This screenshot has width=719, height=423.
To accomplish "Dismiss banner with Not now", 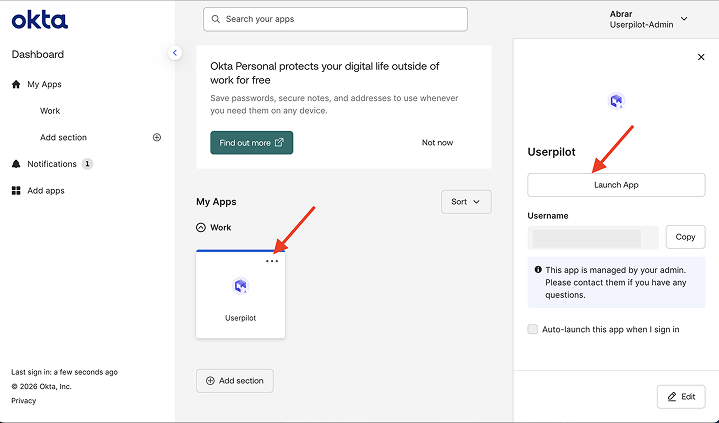I will click(x=437, y=143).
